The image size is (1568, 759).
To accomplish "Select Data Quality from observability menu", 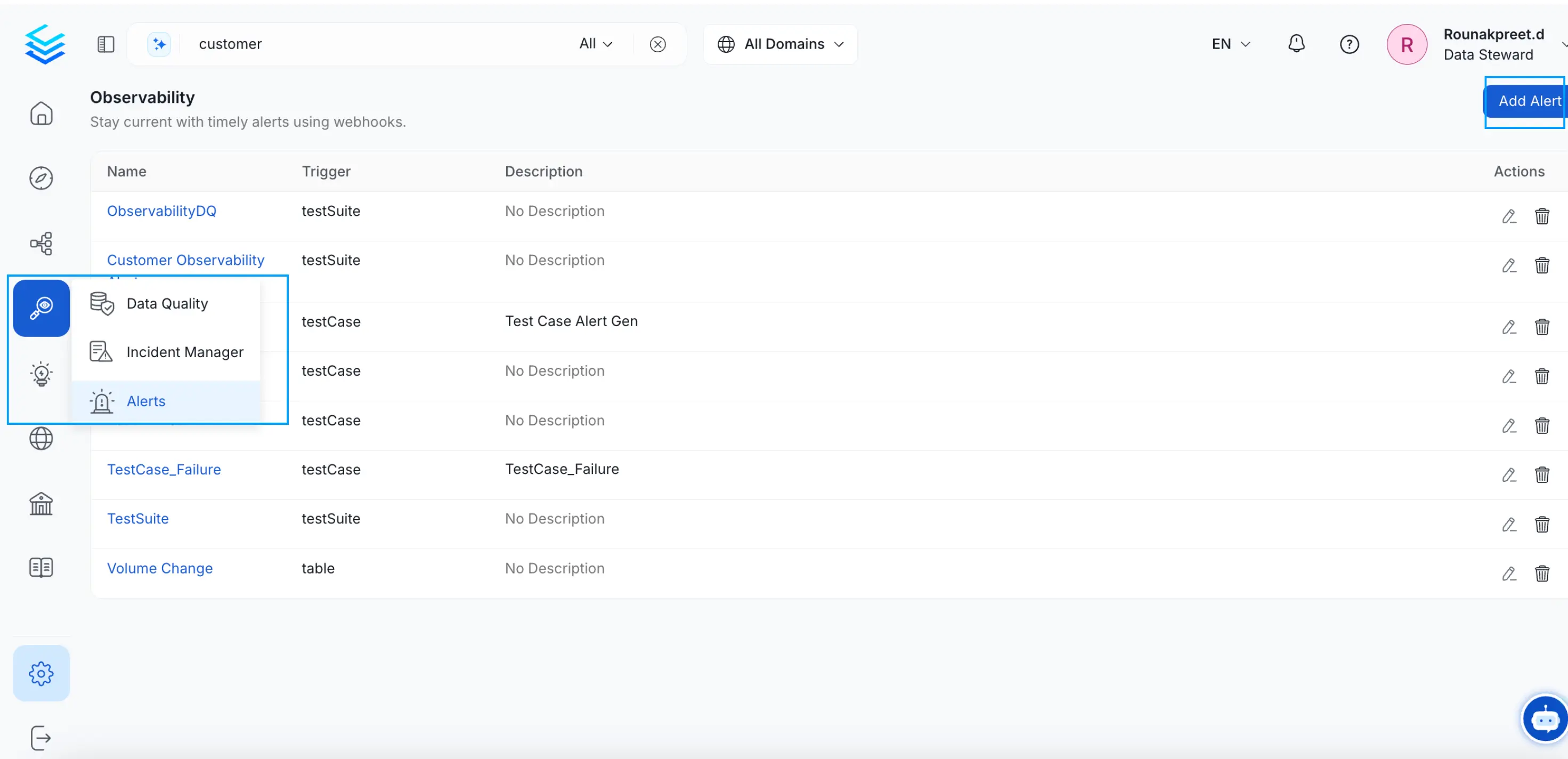I will click(x=167, y=303).
